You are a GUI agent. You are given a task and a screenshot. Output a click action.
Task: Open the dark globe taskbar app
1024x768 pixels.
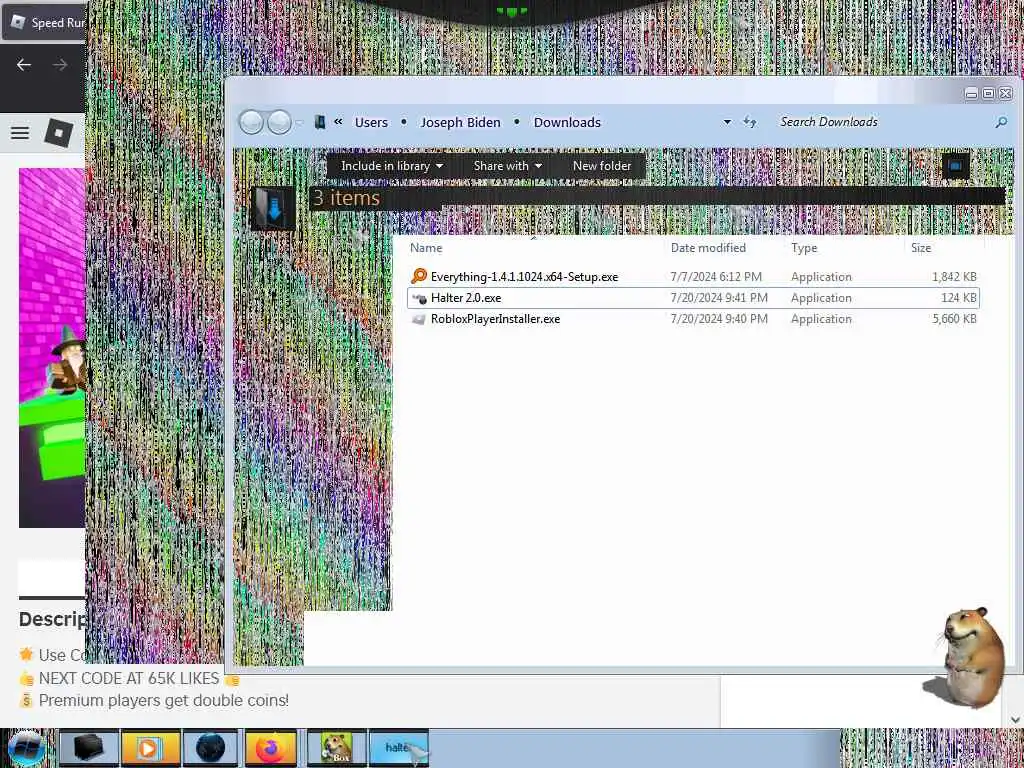pyautogui.click(x=210, y=748)
